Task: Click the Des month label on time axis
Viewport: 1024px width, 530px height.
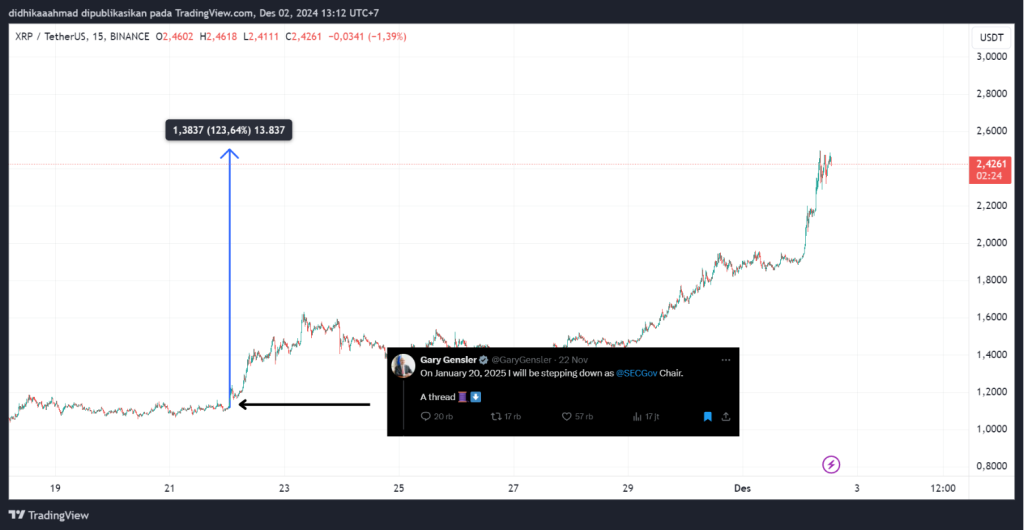Action: [x=743, y=488]
